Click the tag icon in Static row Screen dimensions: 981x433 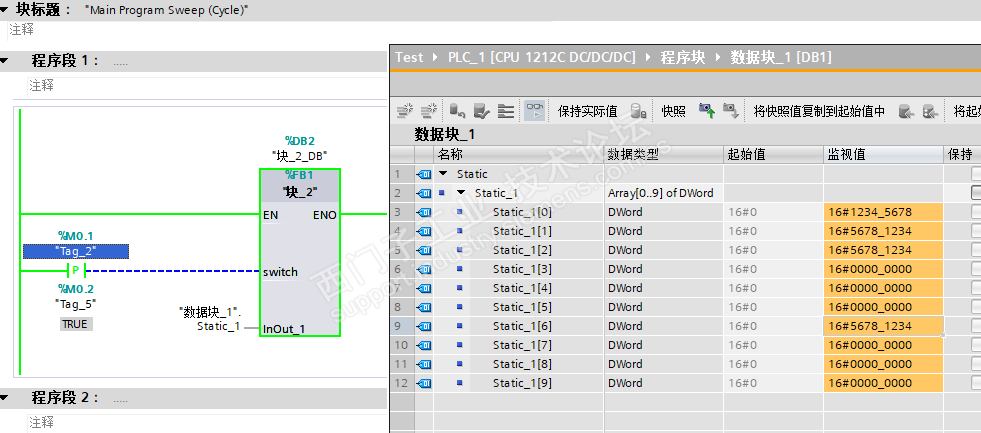tap(424, 174)
